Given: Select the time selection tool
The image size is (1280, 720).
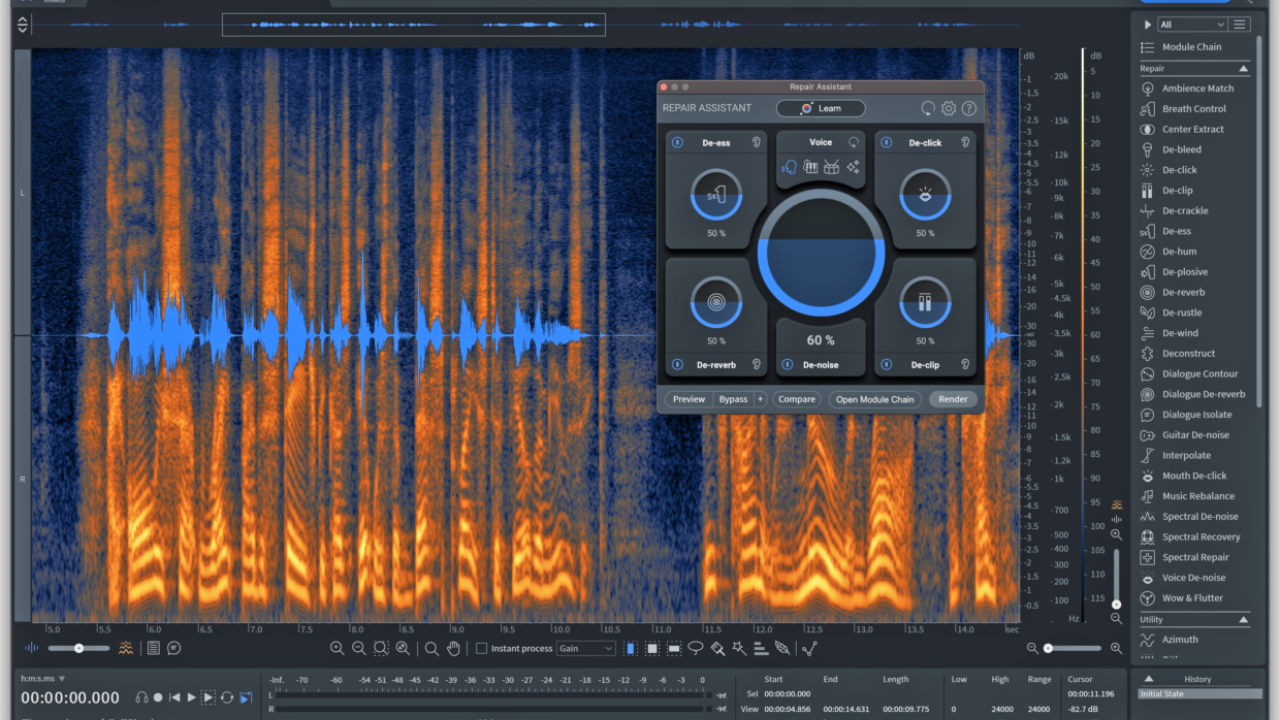Looking at the screenshot, I should point(631,648).
